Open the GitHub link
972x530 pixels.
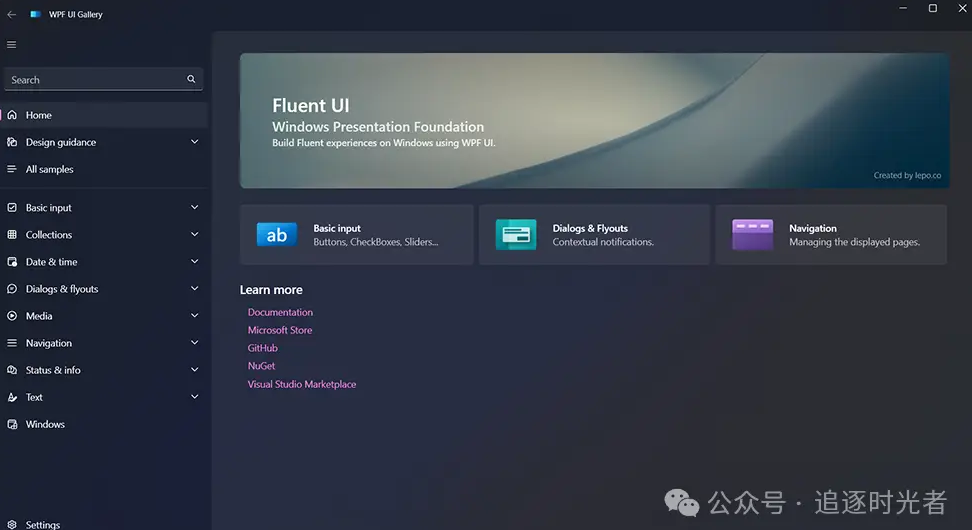pyautogui.click(x=263, y=348)
